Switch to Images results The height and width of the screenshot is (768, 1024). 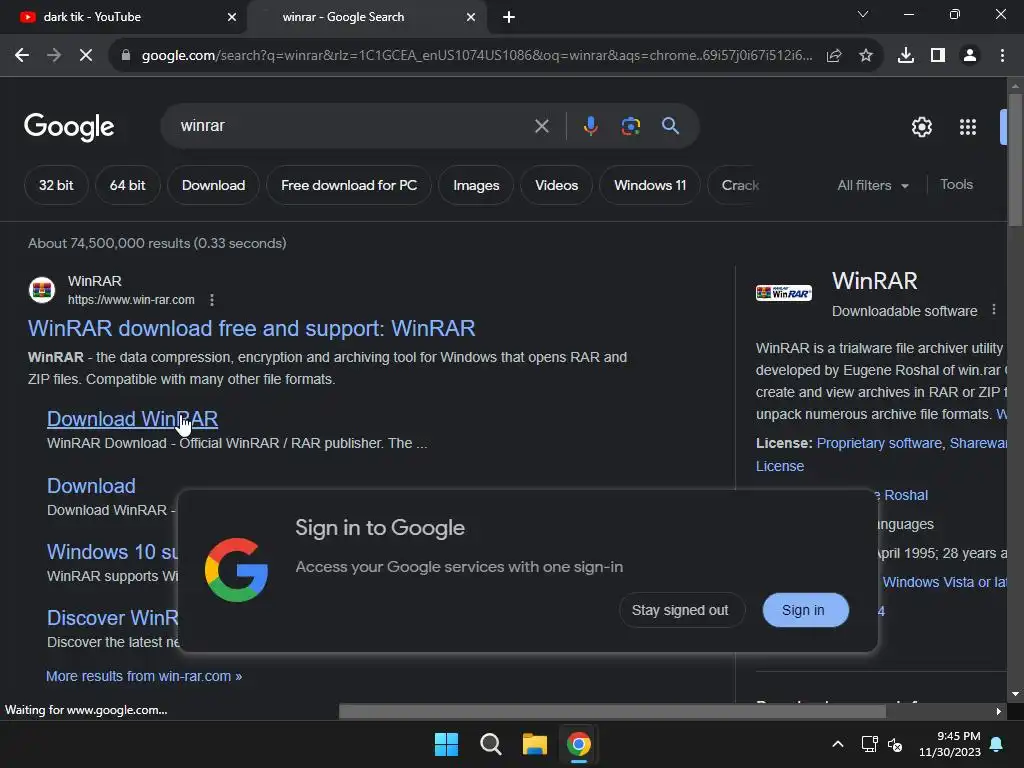click(476, 185)
